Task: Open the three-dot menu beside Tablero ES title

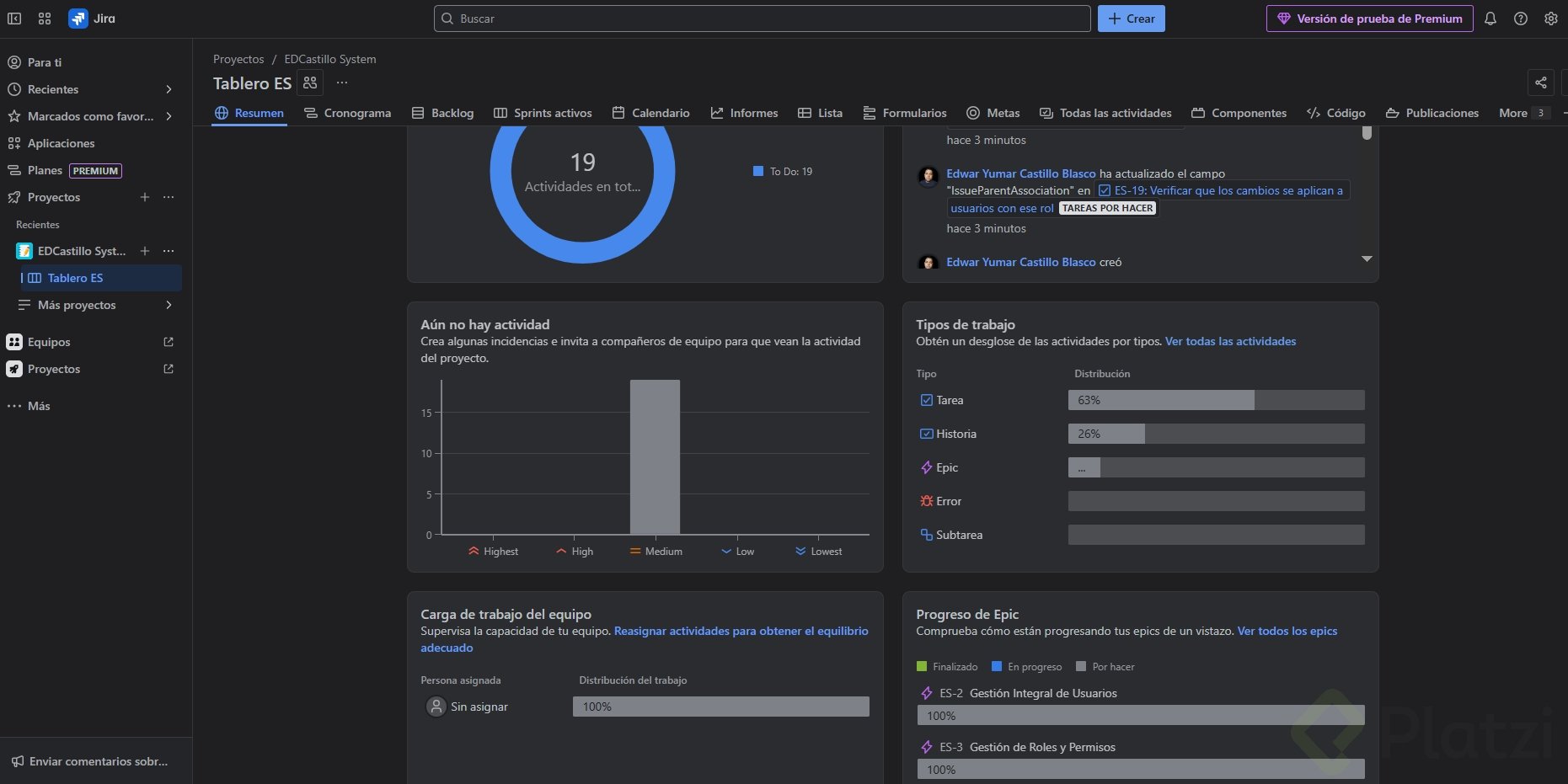Action: 342,83
